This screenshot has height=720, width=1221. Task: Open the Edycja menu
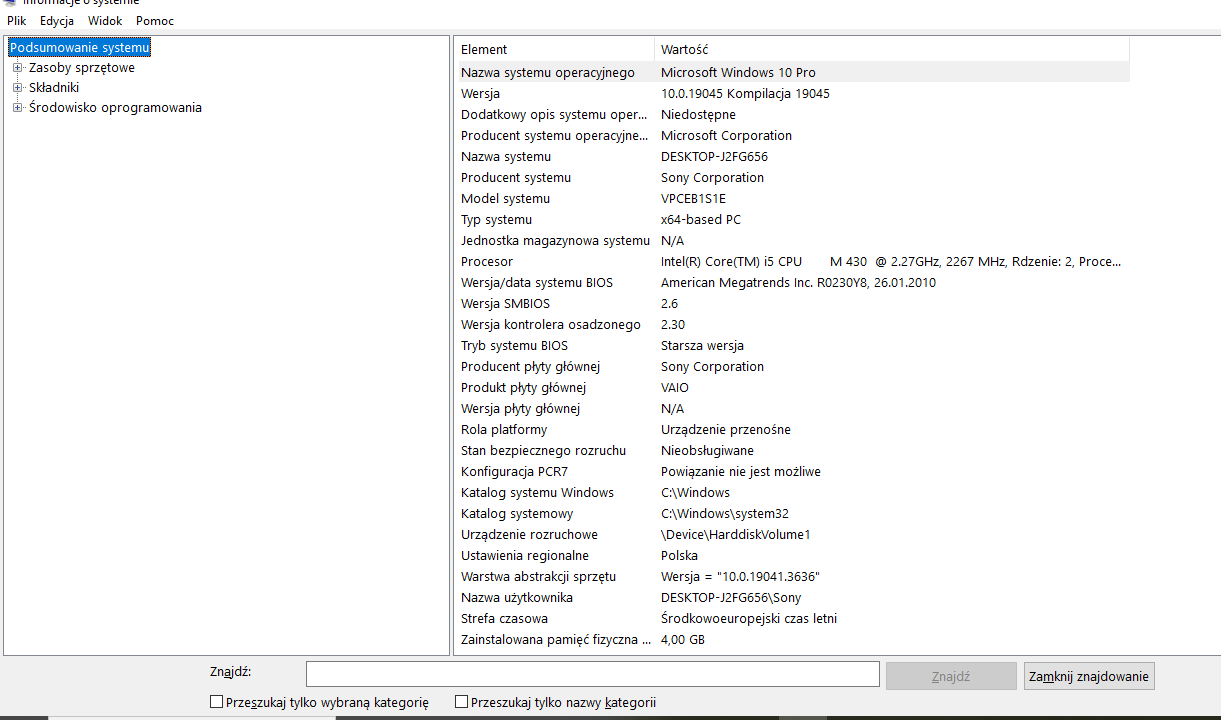57,20
